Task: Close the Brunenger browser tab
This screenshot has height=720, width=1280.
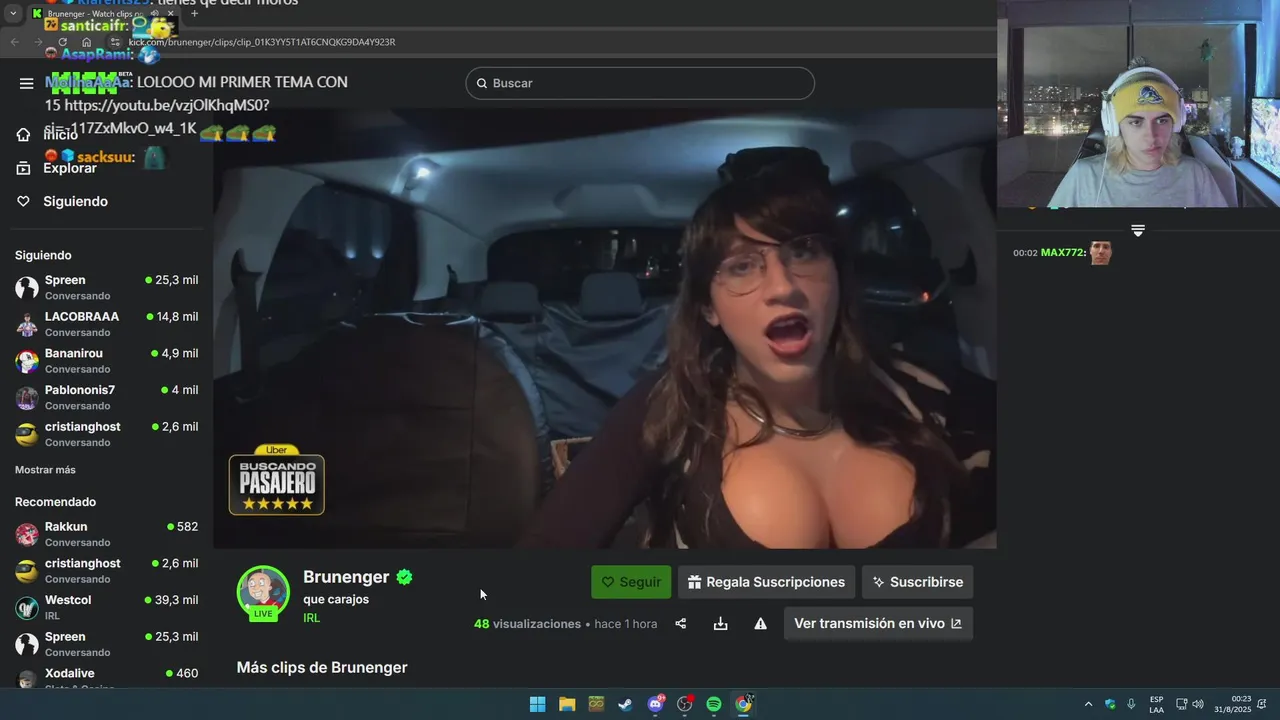Action: [x=171, y=14]
